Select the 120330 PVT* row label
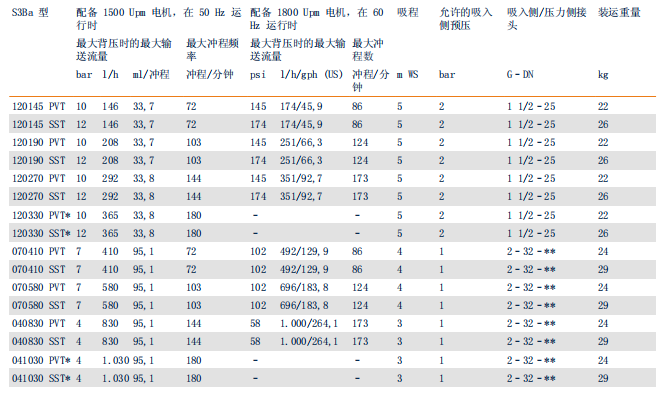Viewport: 668px width, 396px height. 41,215
